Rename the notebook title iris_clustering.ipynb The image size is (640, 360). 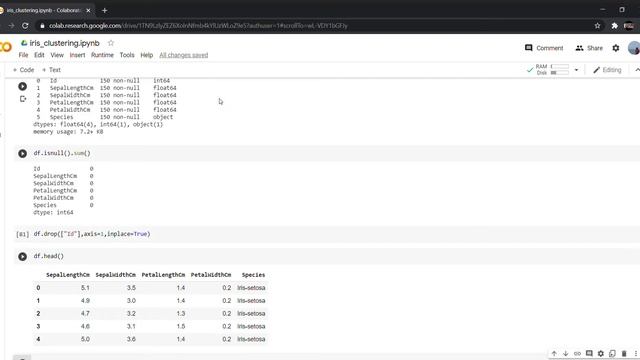[64, 43]
